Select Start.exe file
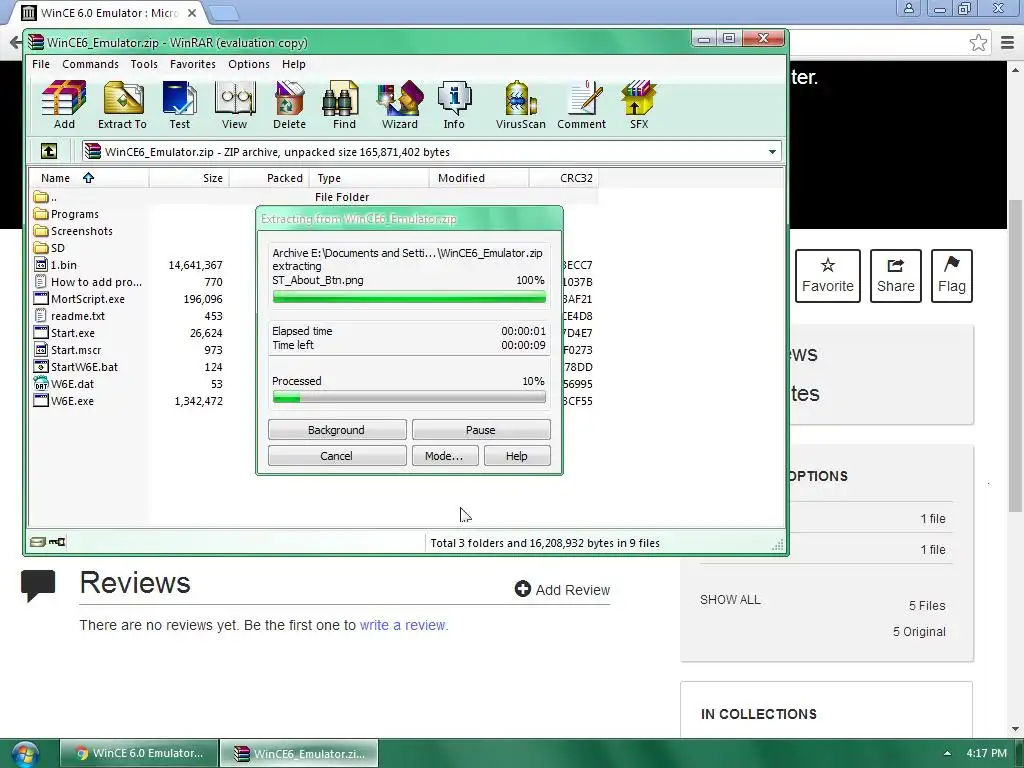The height and width of the screenshot is (768, 1024). click(x=64, y=333)
